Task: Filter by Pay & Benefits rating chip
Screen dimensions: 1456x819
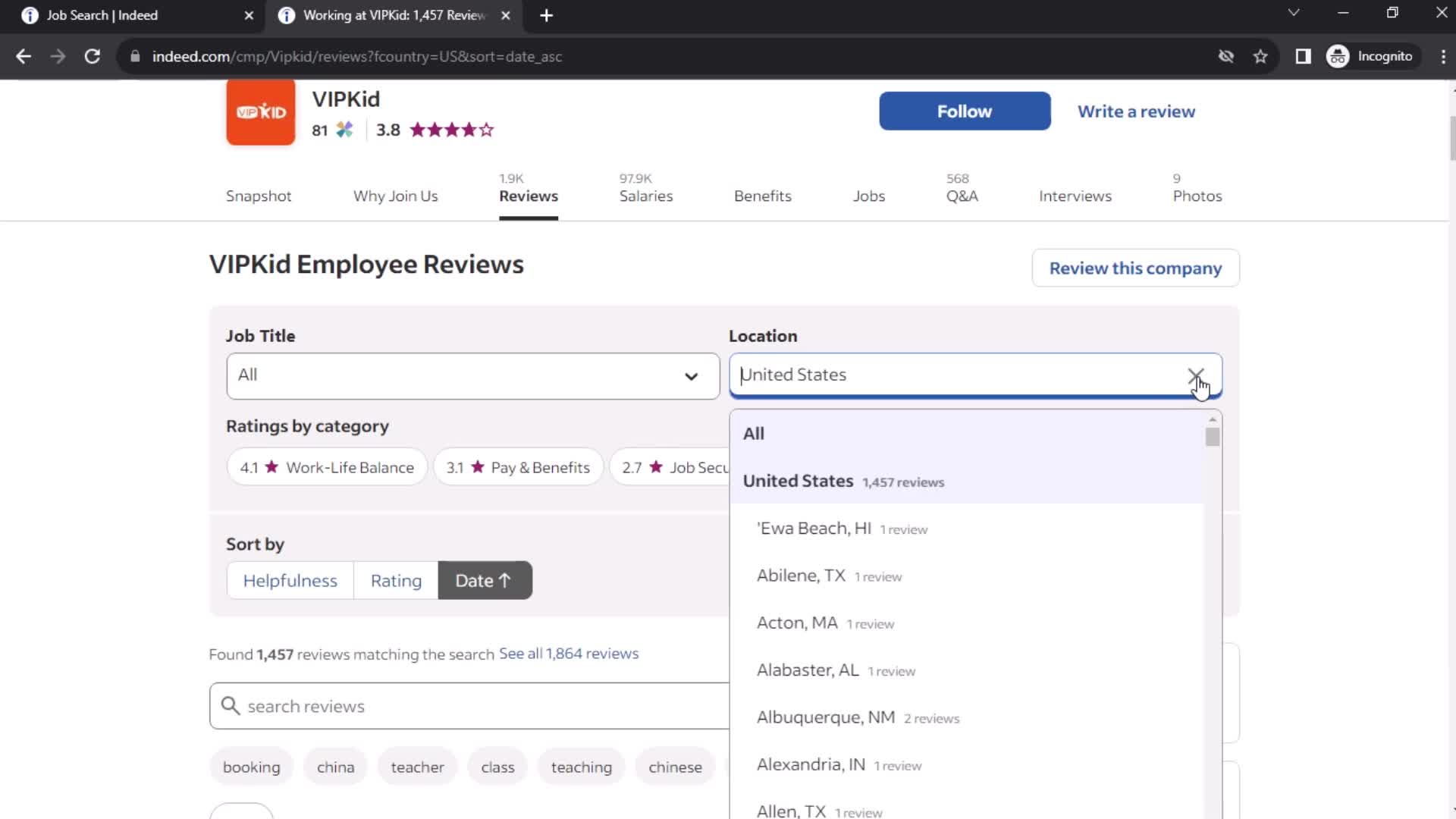Action: pyautogui.click(x=518, y=467)
